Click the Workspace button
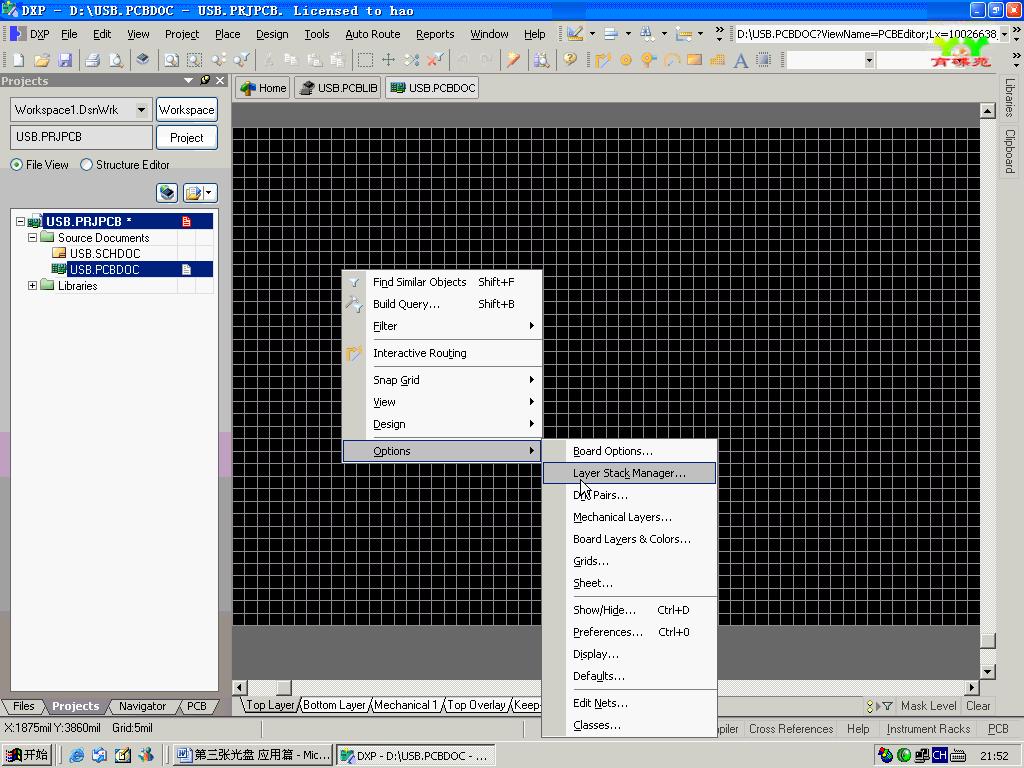The height and width of the screenshot is (768, 1024). pyautogui.click(x=187, y=110)
